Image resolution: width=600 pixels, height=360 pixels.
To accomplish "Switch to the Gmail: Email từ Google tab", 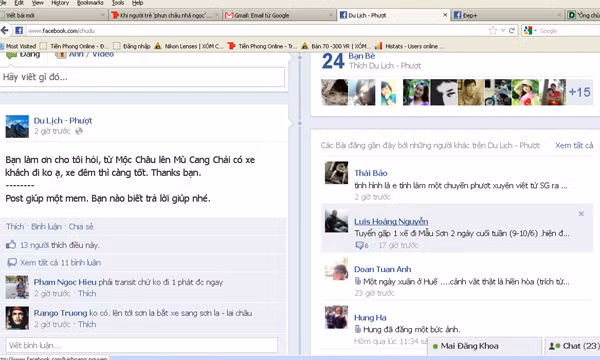I will point(279,15).
